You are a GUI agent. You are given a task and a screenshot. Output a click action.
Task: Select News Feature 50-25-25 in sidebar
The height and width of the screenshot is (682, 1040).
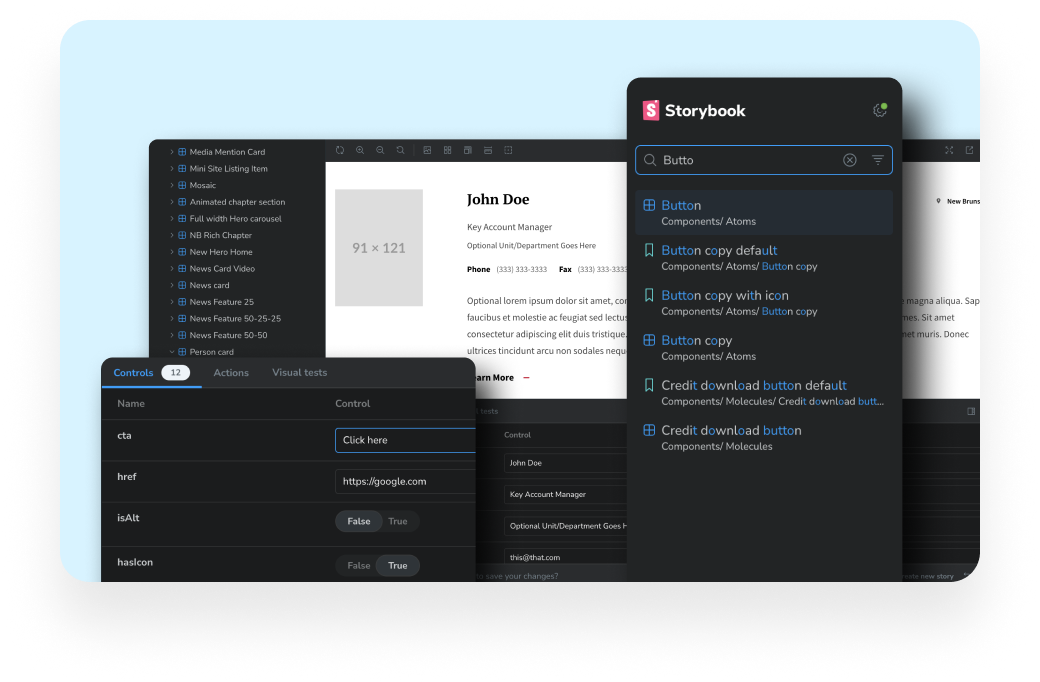pyautogui.click(x=235, y=318)
